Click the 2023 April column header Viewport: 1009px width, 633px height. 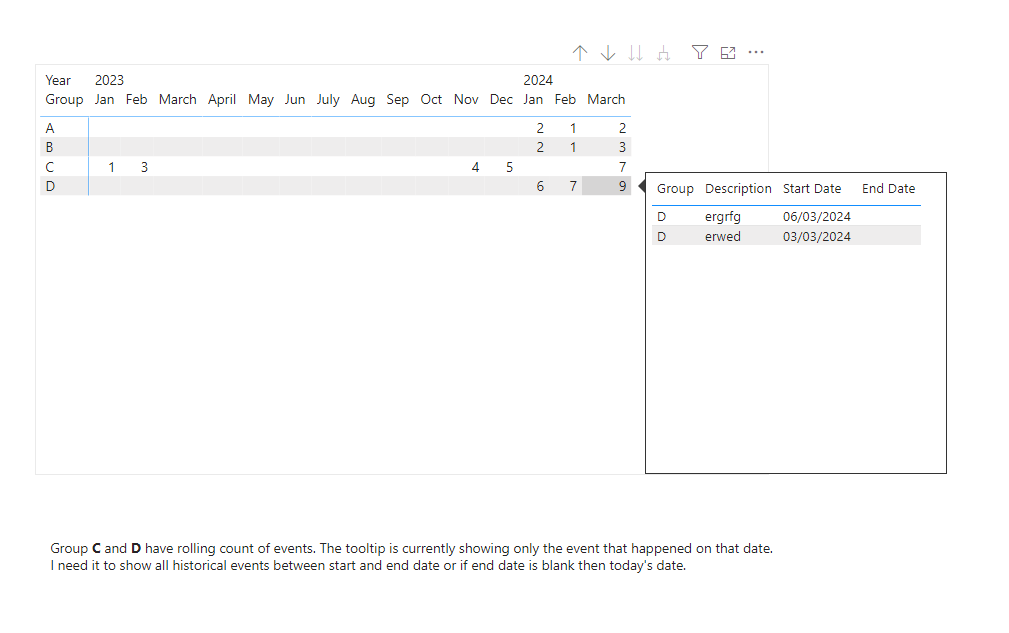pos(222,100)
